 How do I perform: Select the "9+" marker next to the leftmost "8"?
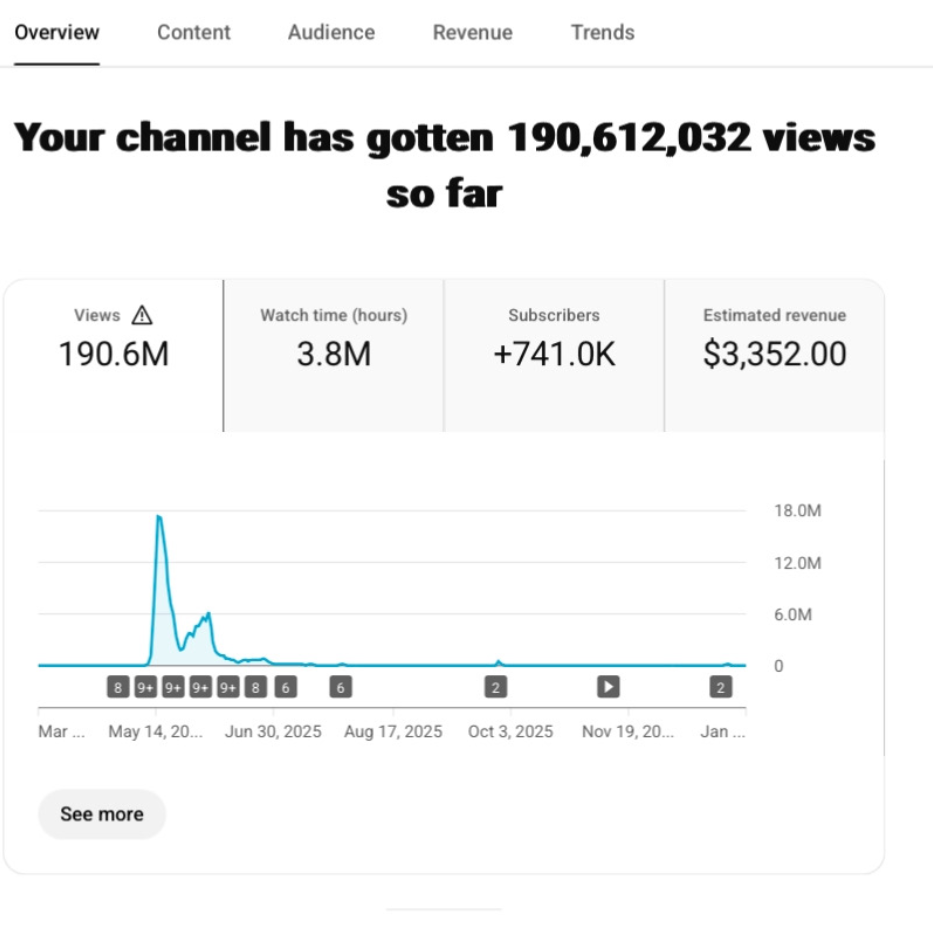146,687
